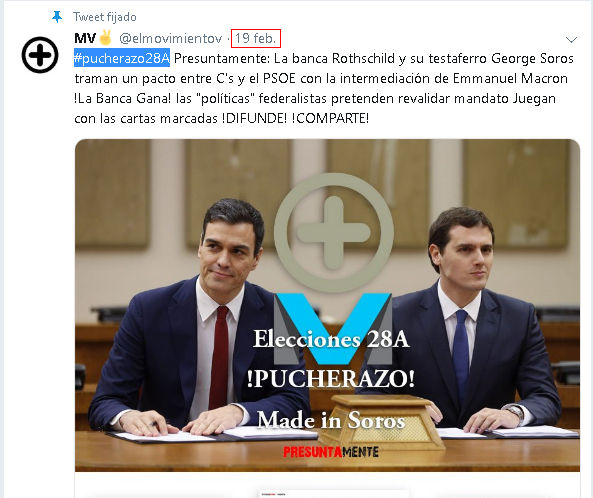The width and height of the screenshot is (593, 498).
Task: Click the red PRESUNTAMENTE label in the image
Action: click(x=331, y=452)
